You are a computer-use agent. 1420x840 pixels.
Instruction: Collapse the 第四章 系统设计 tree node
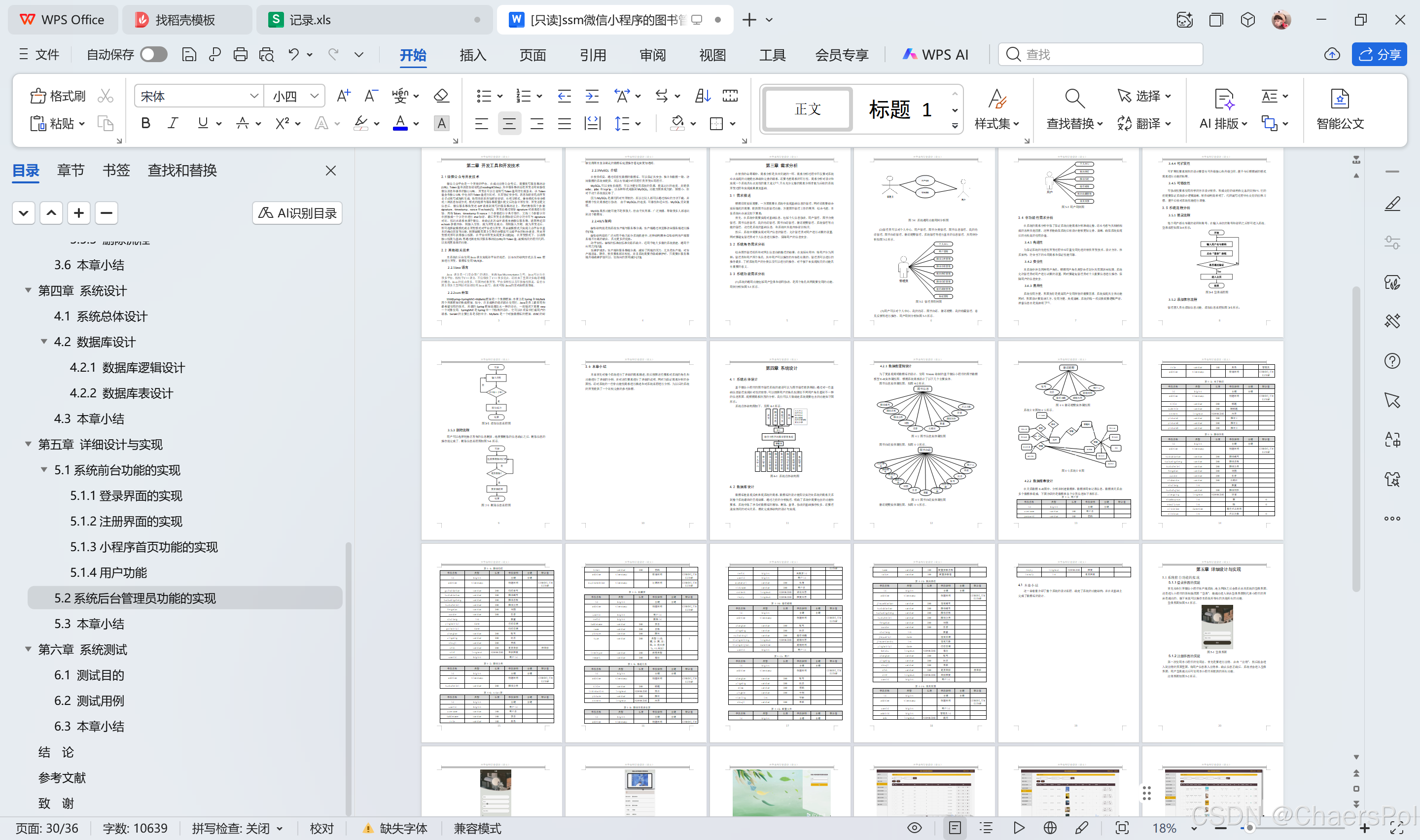coord(28,290)
